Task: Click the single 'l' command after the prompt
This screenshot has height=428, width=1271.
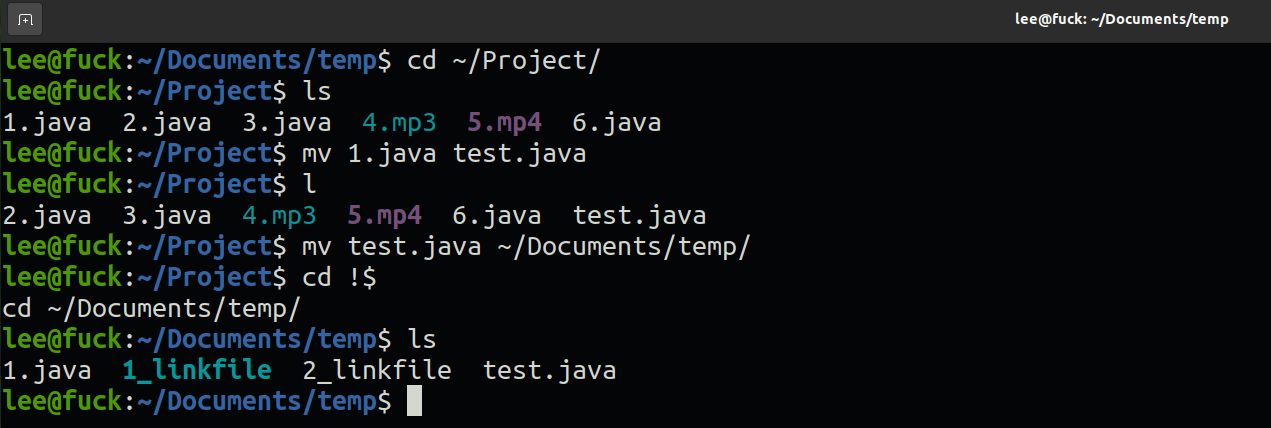Action: (x=309, y=185)
